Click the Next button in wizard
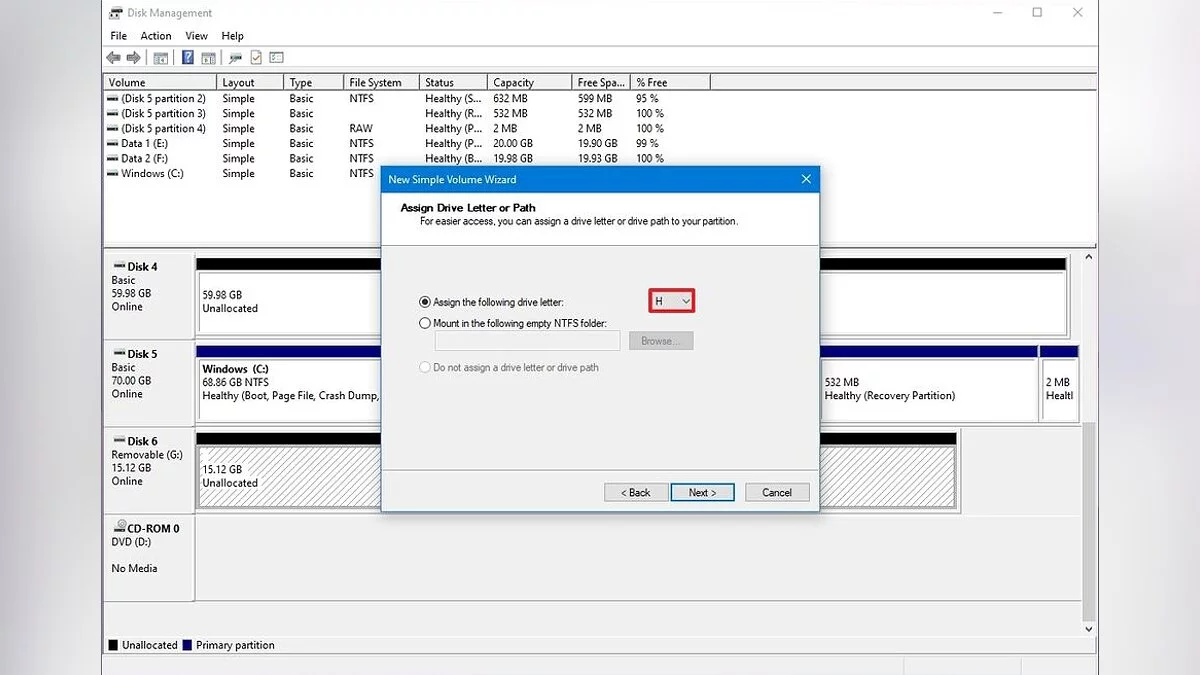Image resolution: width=1200 pixels, height=675 pixels. tap(702, 492)
